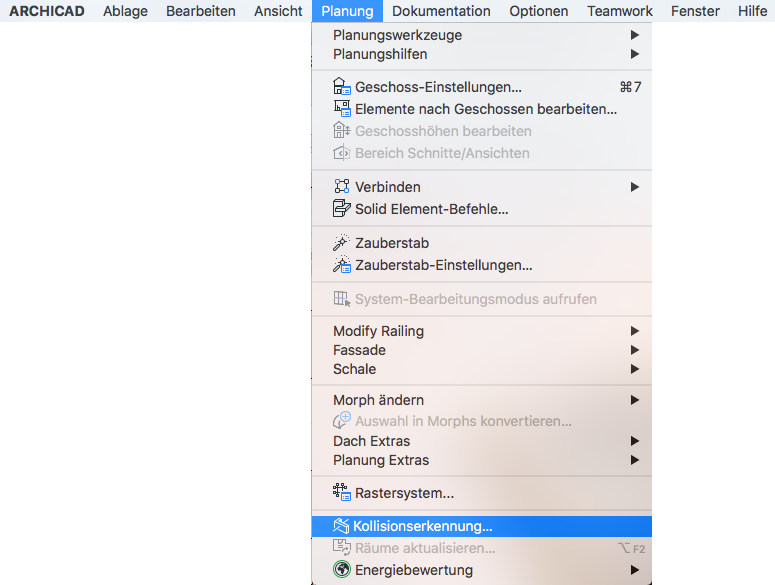Open the Teamwork menu in the menu bar
This screenshot has width=775, height=585.
click(x=620, y=11)
